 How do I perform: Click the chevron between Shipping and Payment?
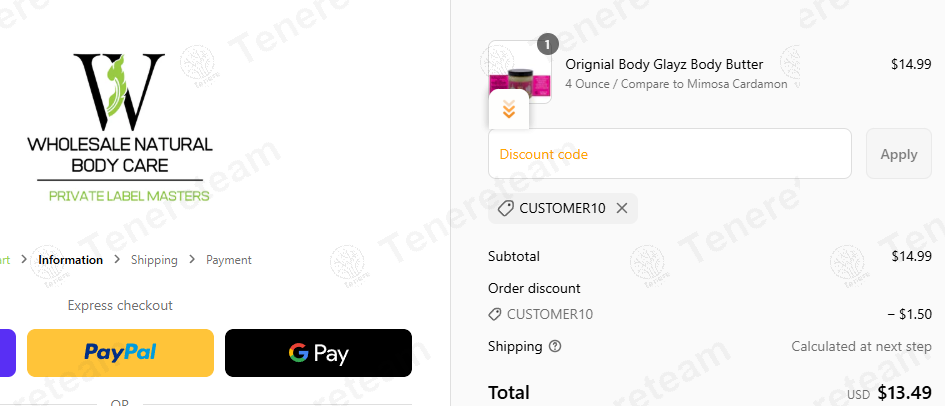click(192, 260)
